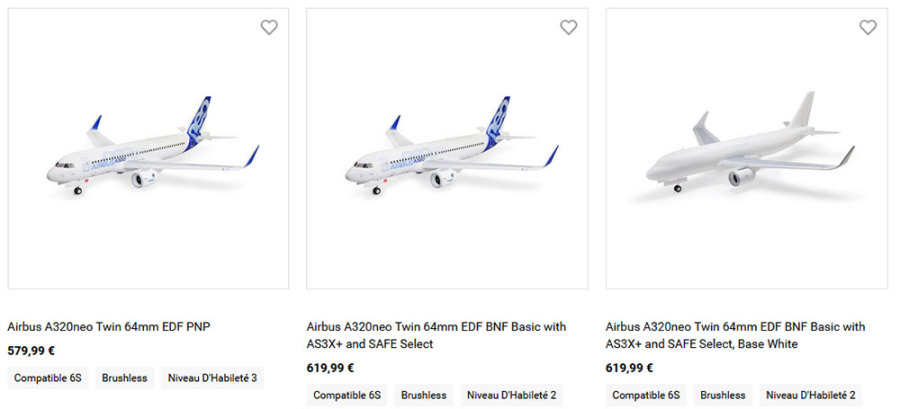The image size is (900, 409).
Task: Add the Base White A320neo to wishlist
Action: [x=868, y=28]
